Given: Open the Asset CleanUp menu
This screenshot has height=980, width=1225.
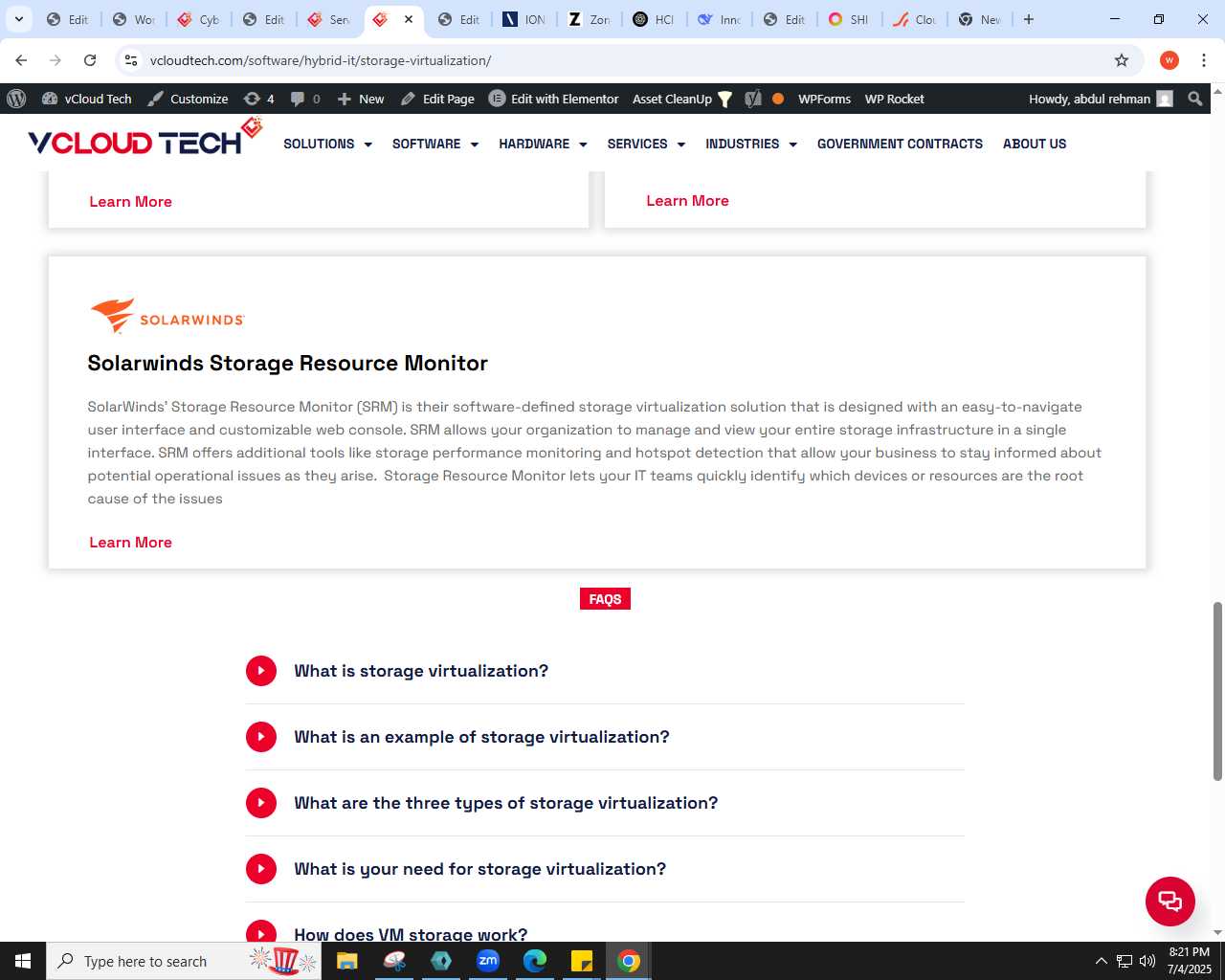Looking at the screenshot, I should tap(682, 99).
